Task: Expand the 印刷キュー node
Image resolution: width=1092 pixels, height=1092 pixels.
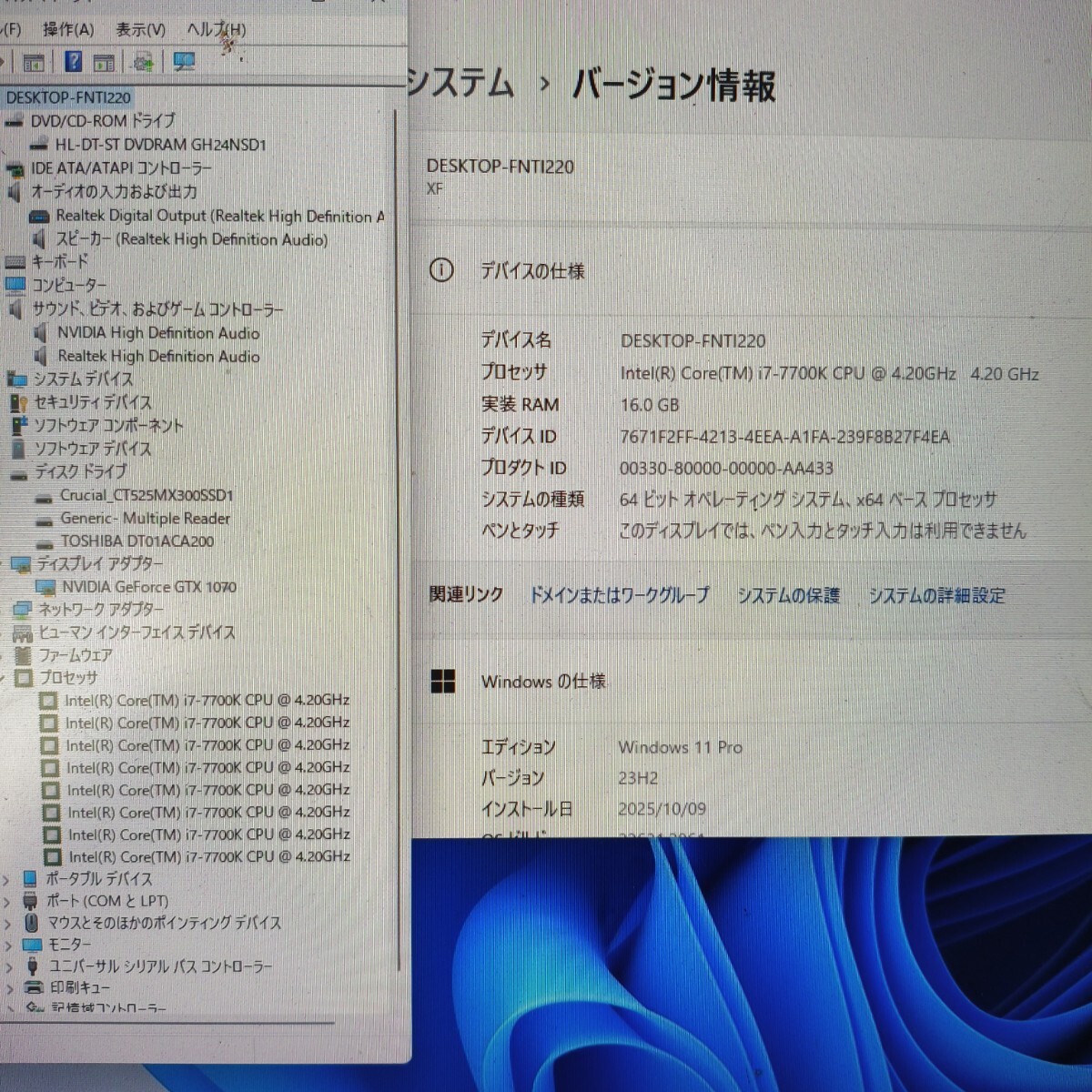Action: click(11, 988)
